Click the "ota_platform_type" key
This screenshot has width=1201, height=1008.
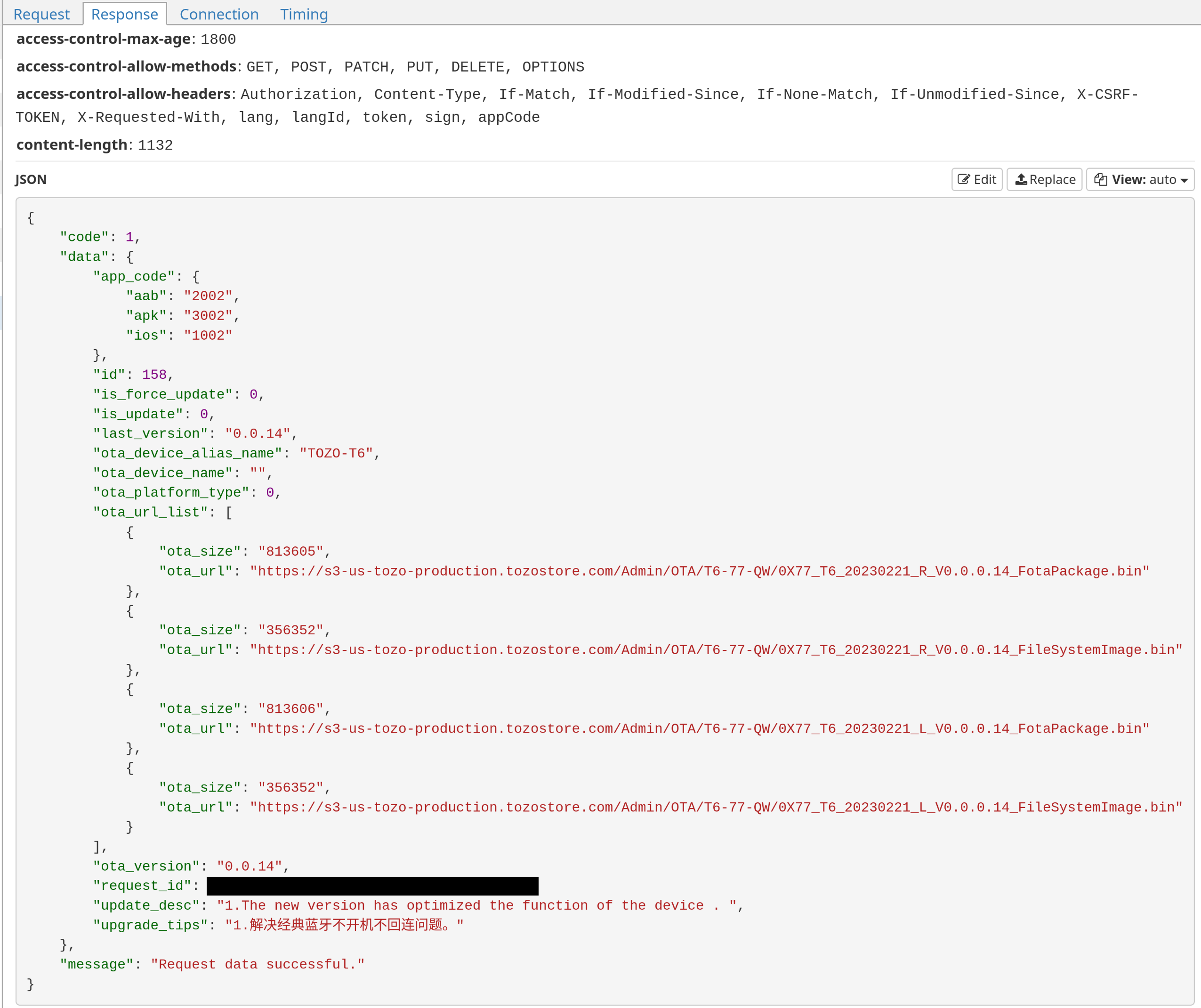coord(171,492)
